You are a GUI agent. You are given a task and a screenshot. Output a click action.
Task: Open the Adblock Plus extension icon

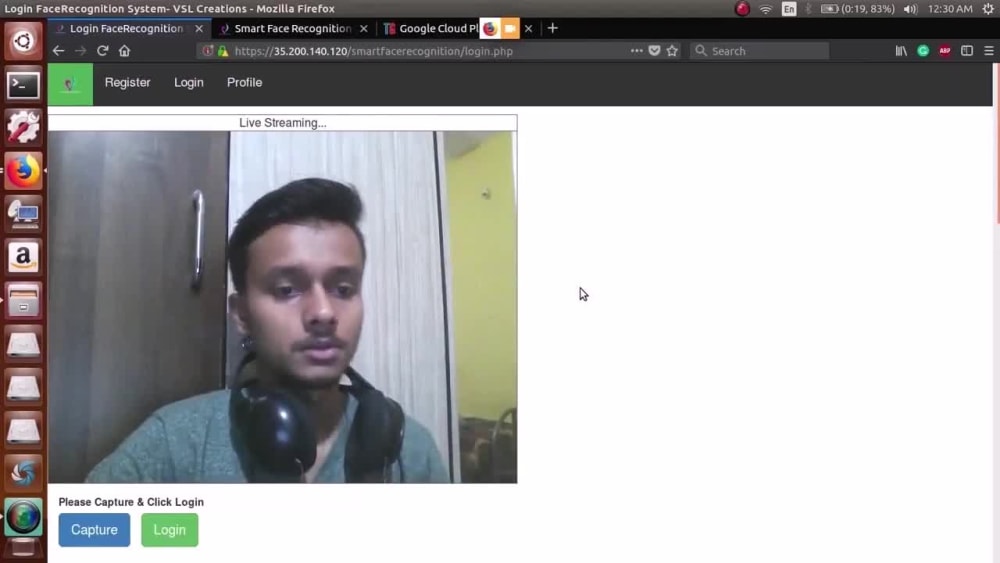pyautogui.click(x=945, y=51)
